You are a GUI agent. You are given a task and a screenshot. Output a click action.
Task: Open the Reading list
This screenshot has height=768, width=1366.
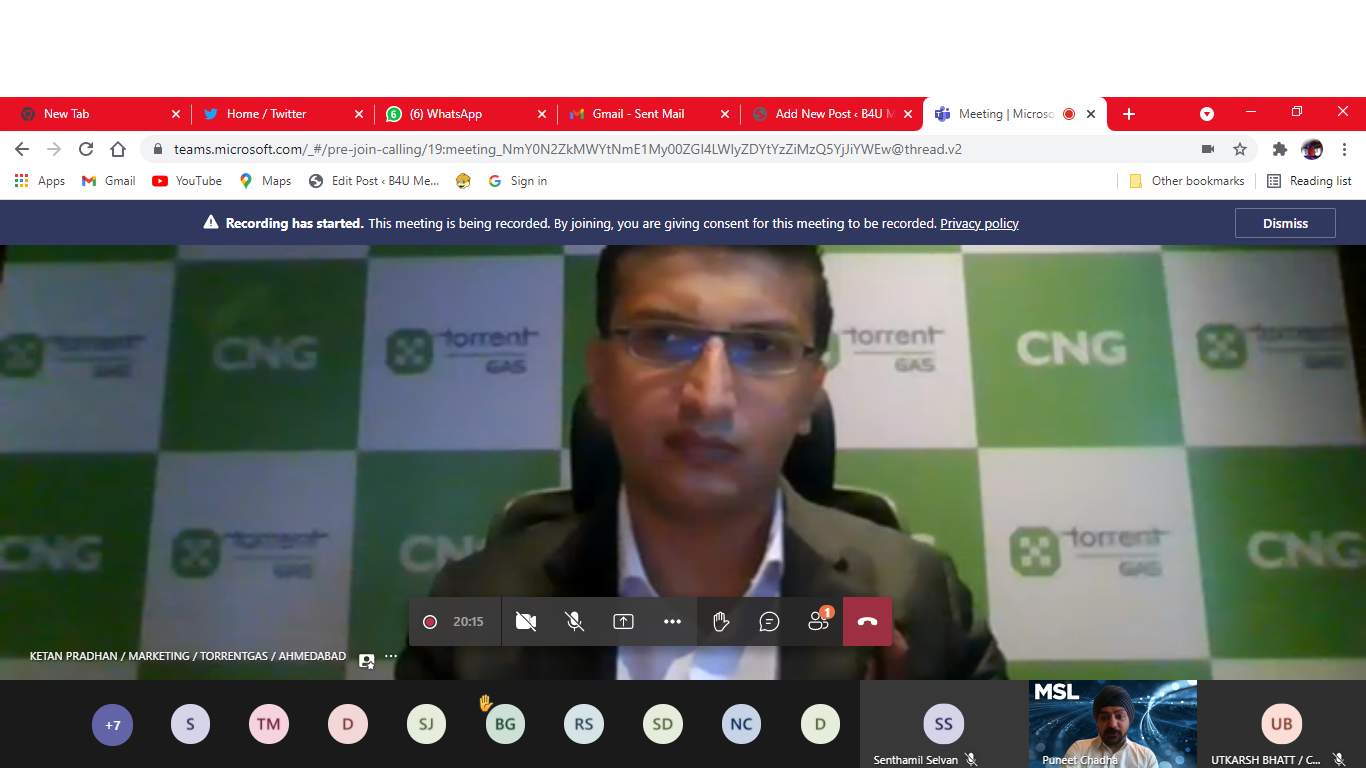pos(1309,181)
